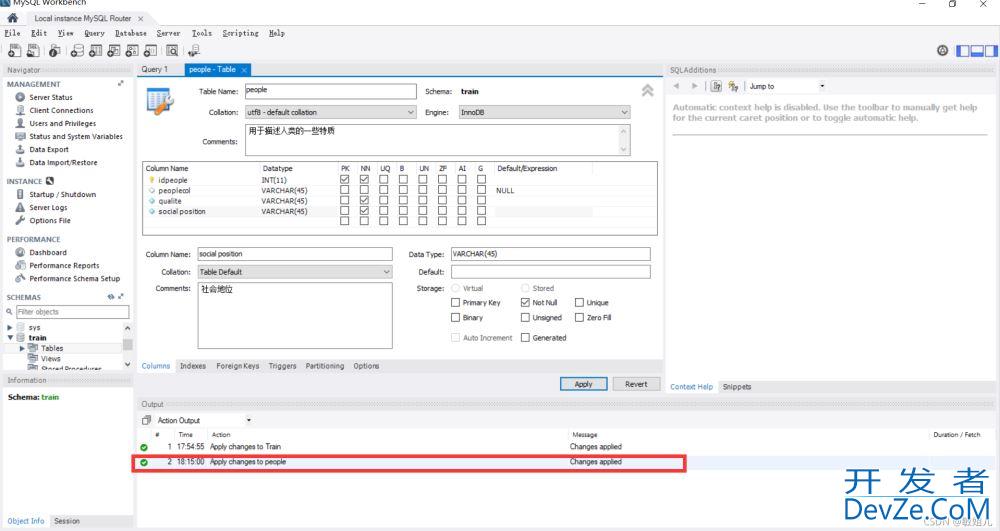The height and width of the screenshot is (531, 1000).
Task: Create new table toolbar icon
Action: tap(95, 50)
